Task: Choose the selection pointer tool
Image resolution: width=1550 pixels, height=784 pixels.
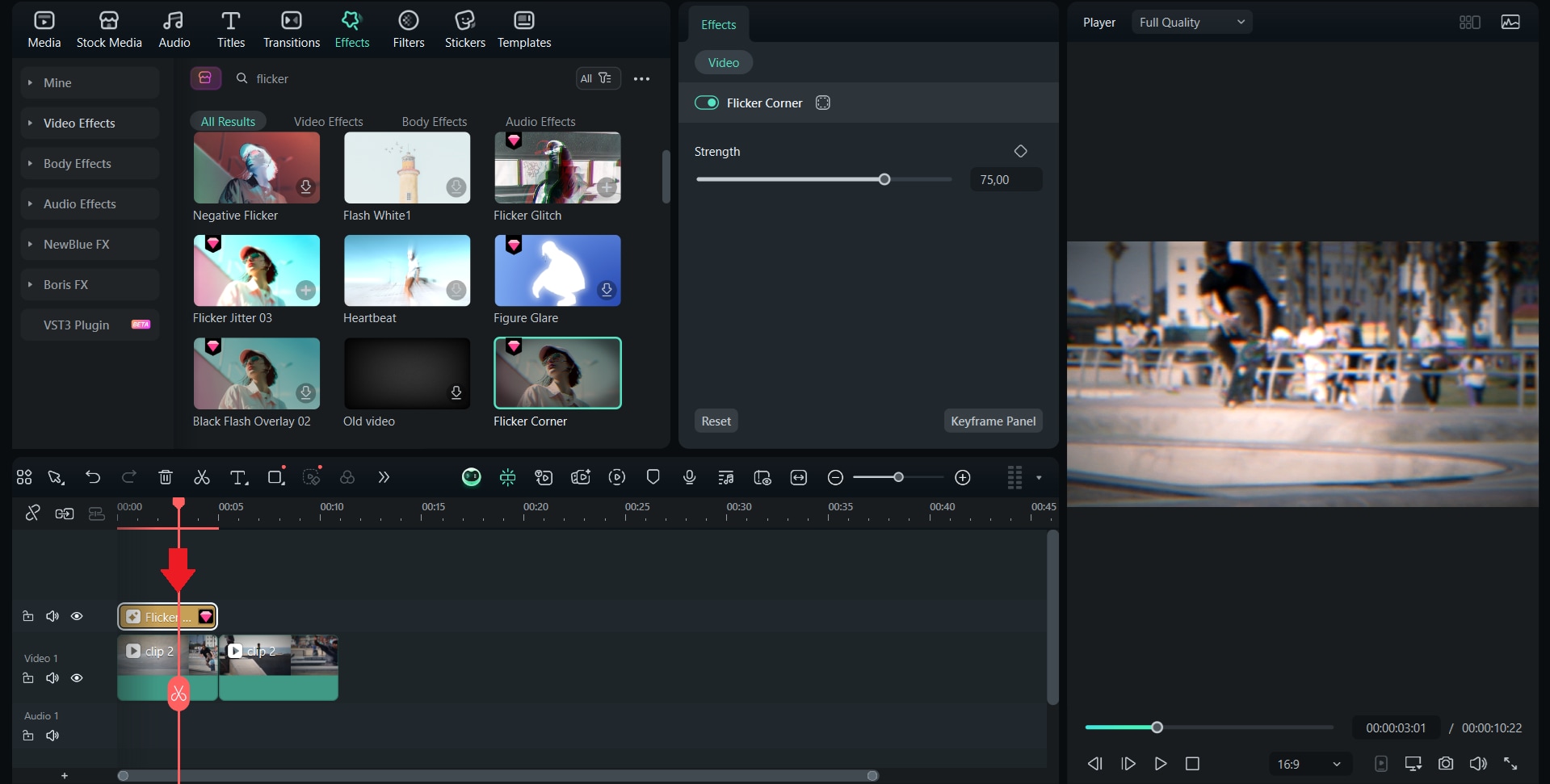Action: 56,477
